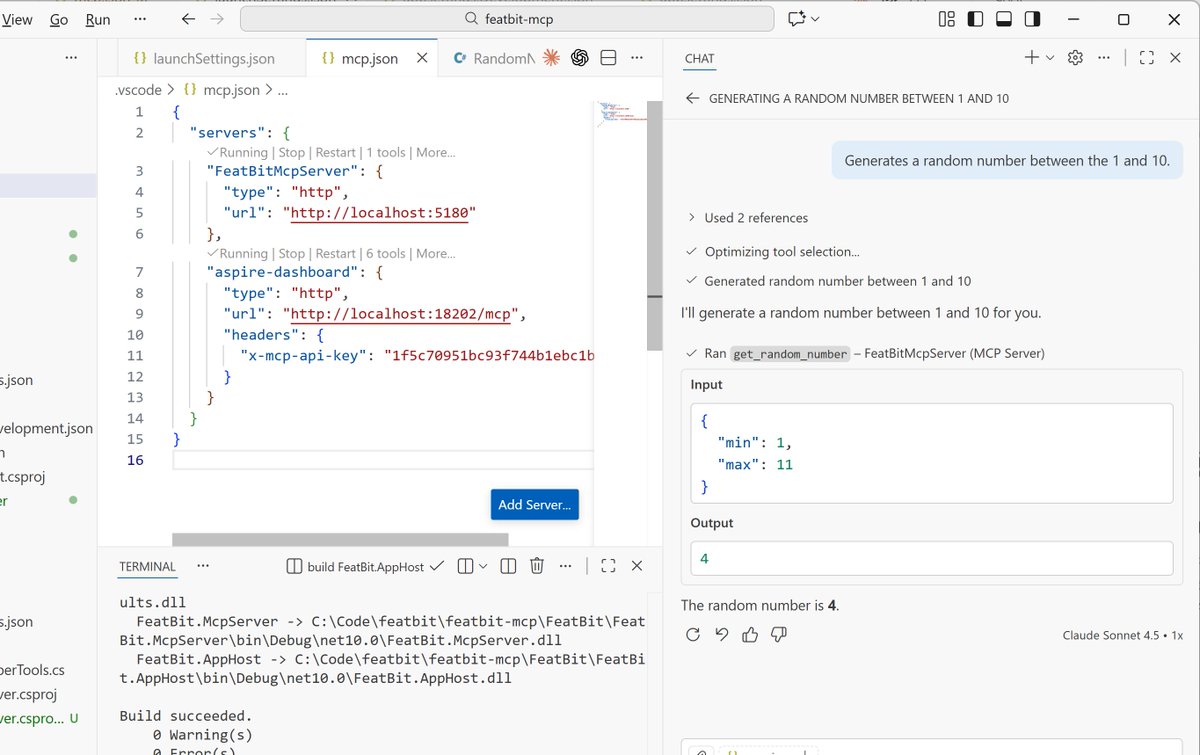Select the TERMINAL panel tab
The height and width of the screenshot is (755, 1200).
click(147, 566)
